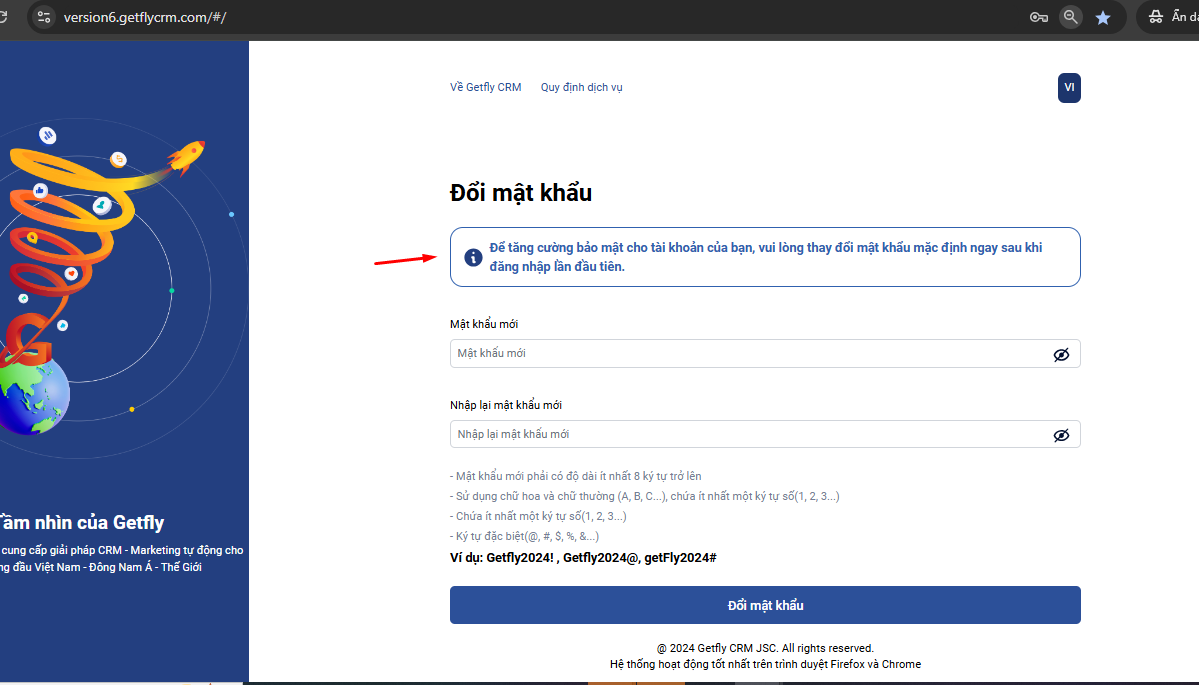Toggle visibility for Nhập lại mật khẩu mới
The image size is (1199, 685).
coord(1061,435)
